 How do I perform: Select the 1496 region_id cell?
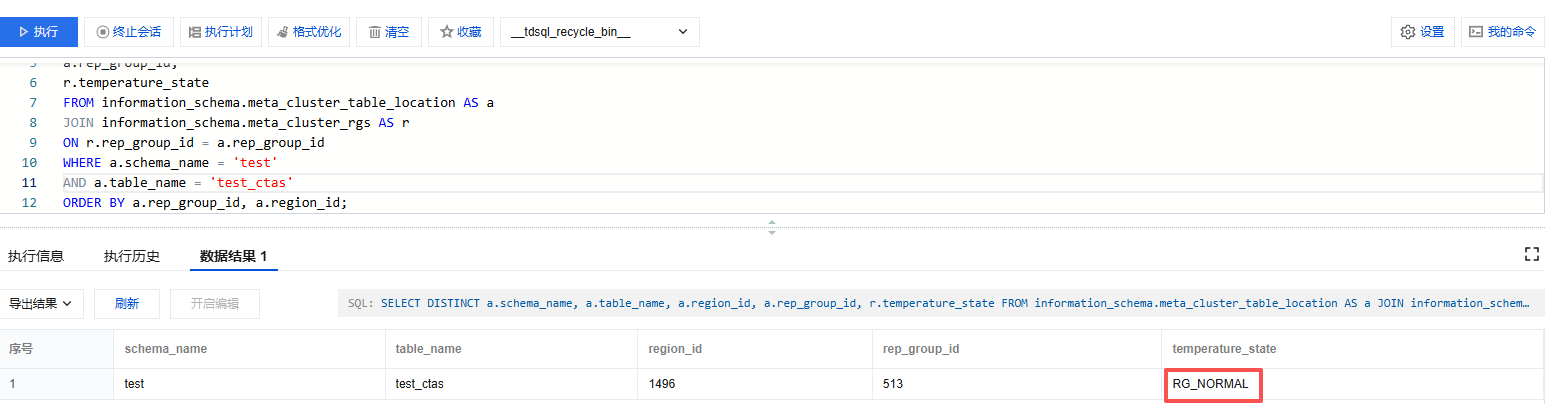click(x=755, y=384)
